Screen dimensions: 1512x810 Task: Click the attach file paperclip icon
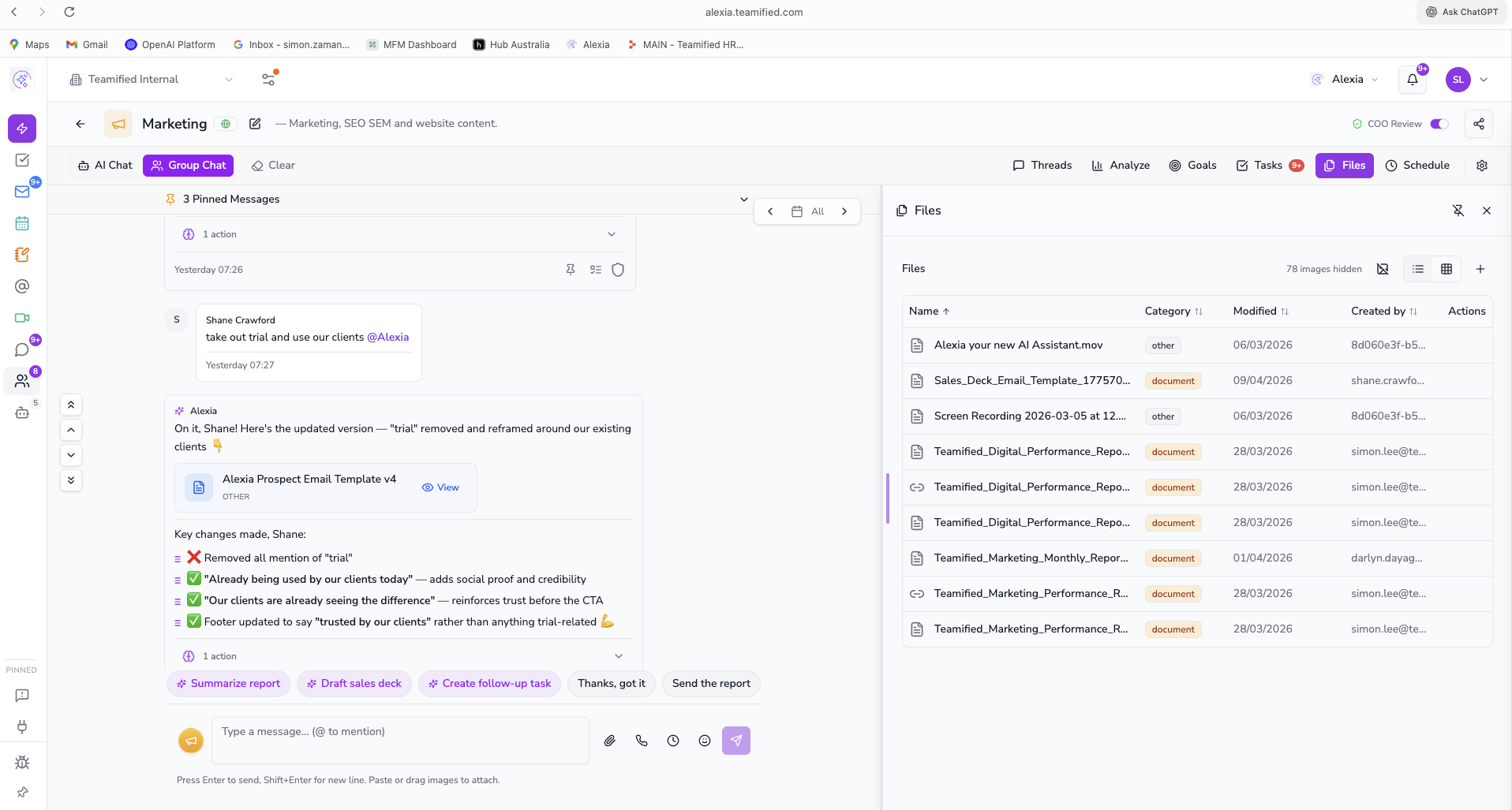[x=609, y=741]
